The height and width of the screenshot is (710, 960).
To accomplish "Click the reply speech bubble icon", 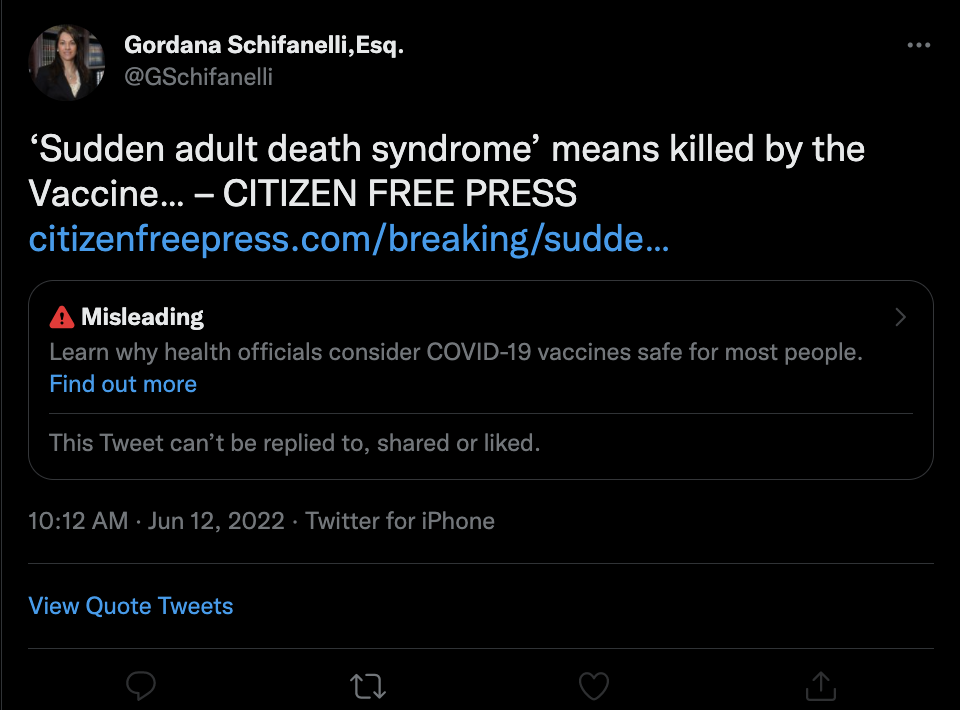I will pos(141,685).
